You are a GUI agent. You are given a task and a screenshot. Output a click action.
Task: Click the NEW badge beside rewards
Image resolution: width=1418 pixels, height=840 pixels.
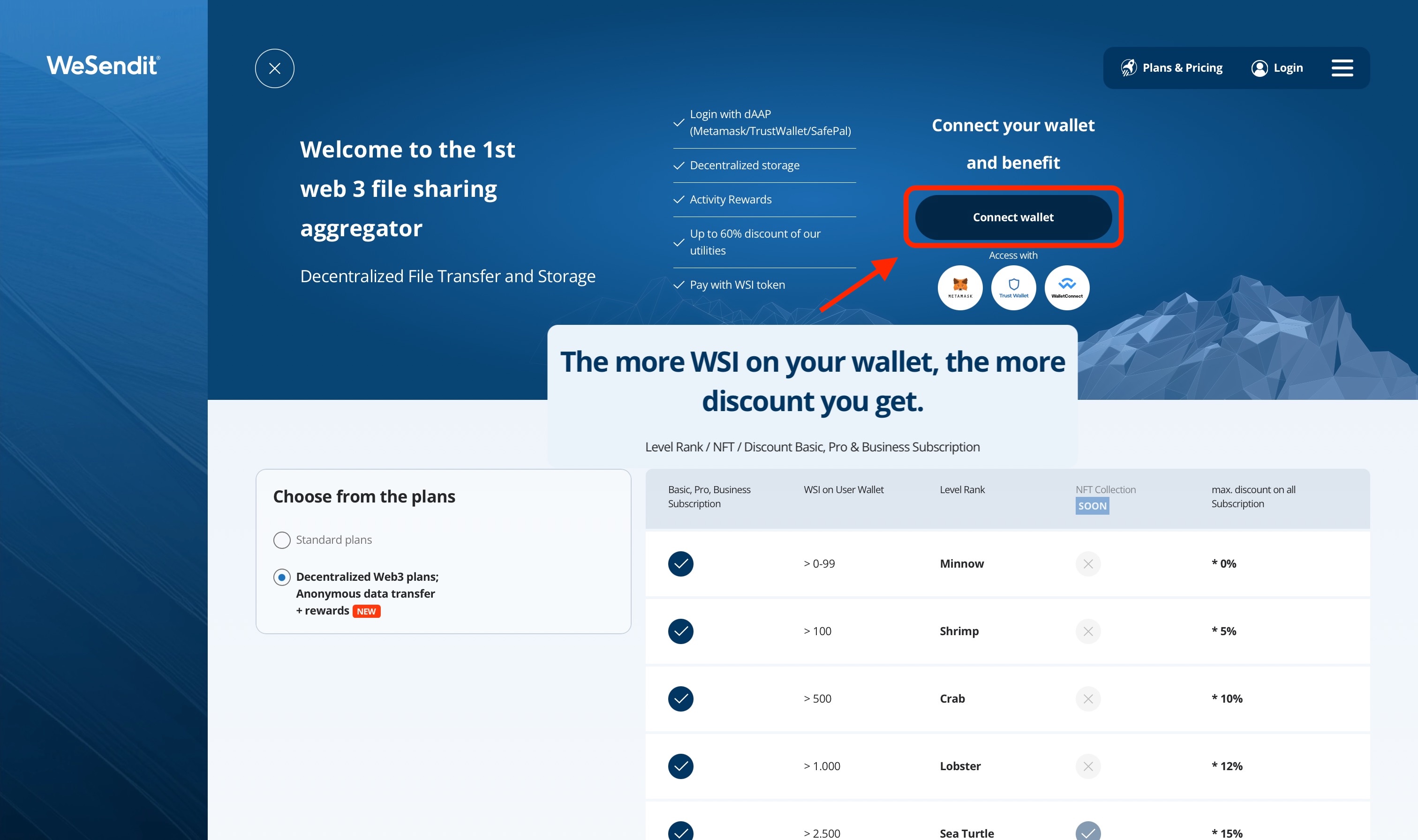366,611
